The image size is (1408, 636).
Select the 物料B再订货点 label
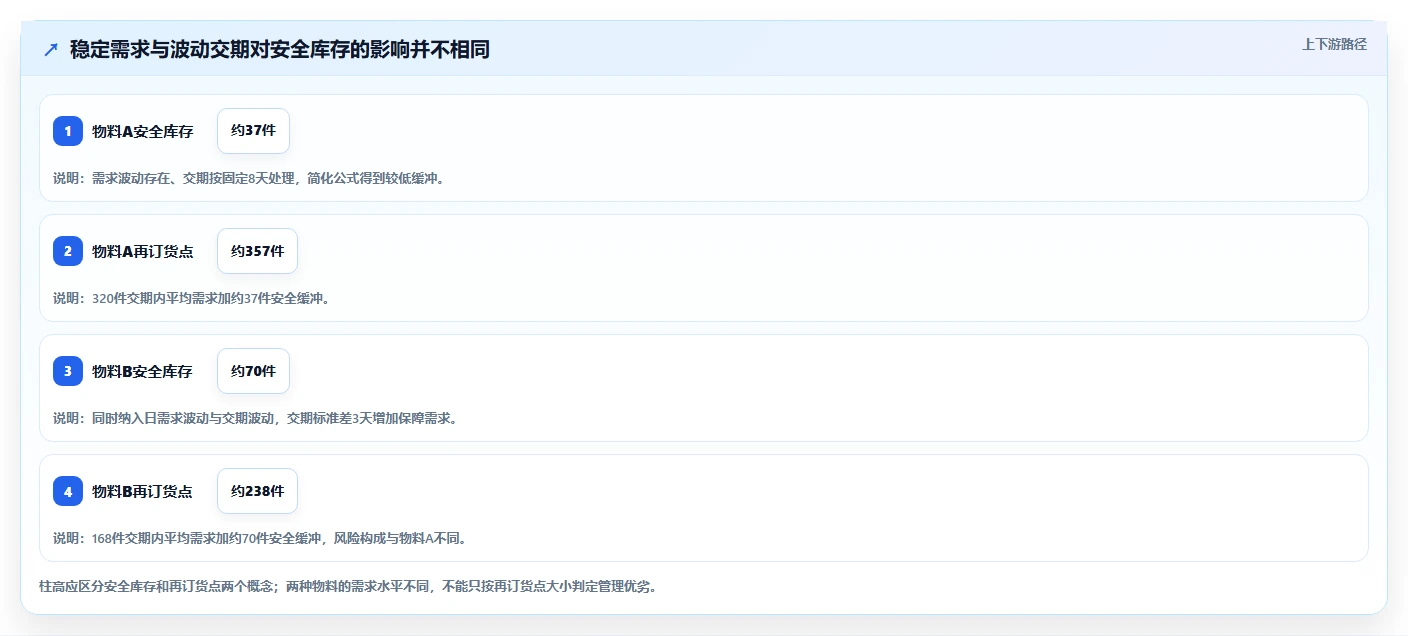pos(142,491)
